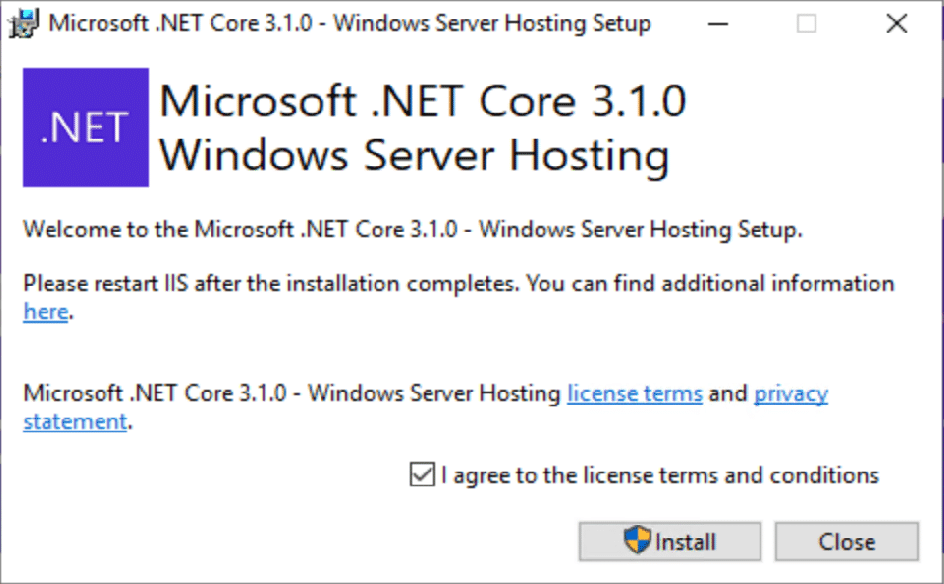The image size is (944, 584).
Task: Click the 'I agree to the license terms' label
Action: 660,476
